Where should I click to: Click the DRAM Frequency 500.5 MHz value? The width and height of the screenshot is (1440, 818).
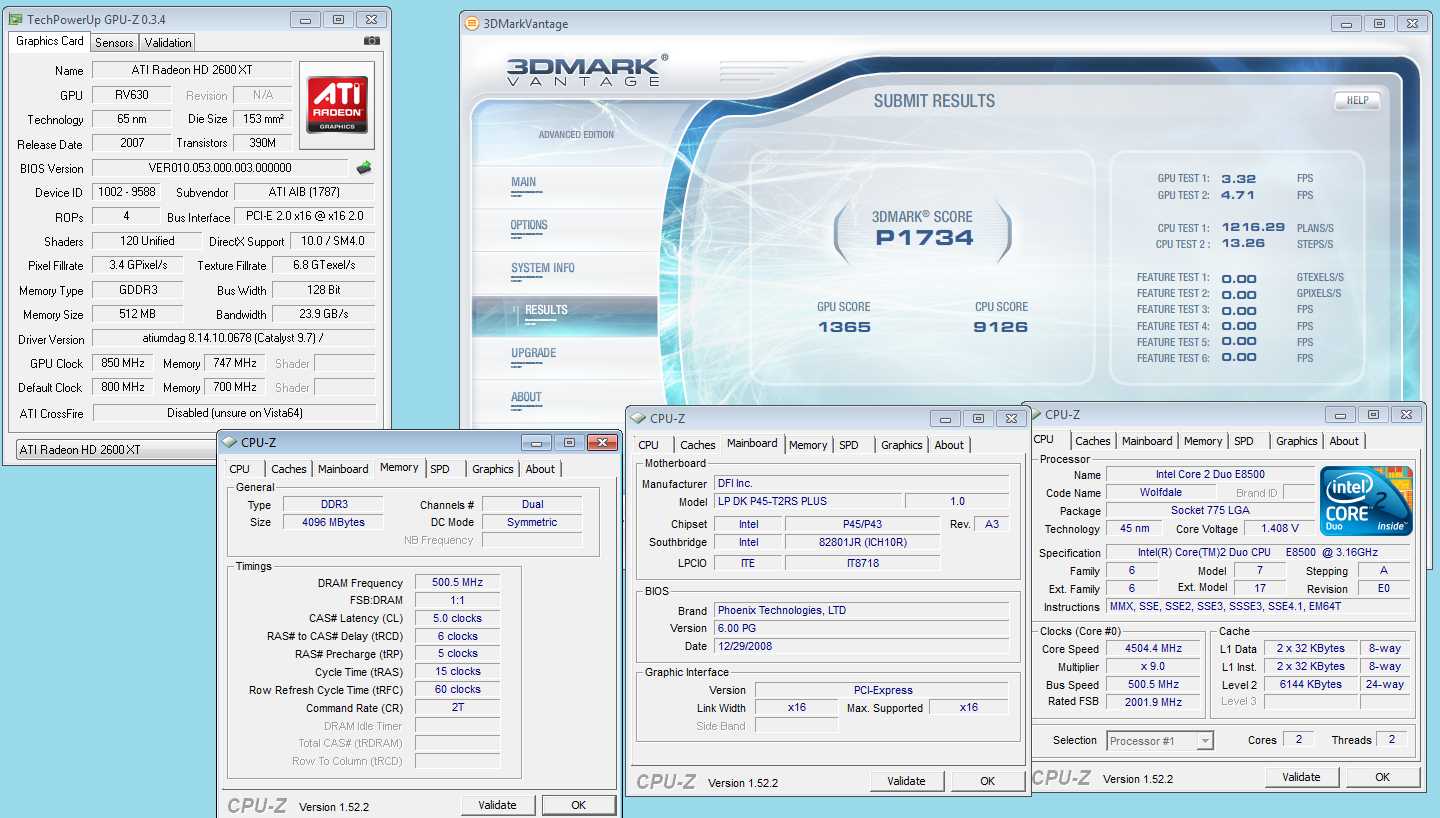click(x=456, y=583)
